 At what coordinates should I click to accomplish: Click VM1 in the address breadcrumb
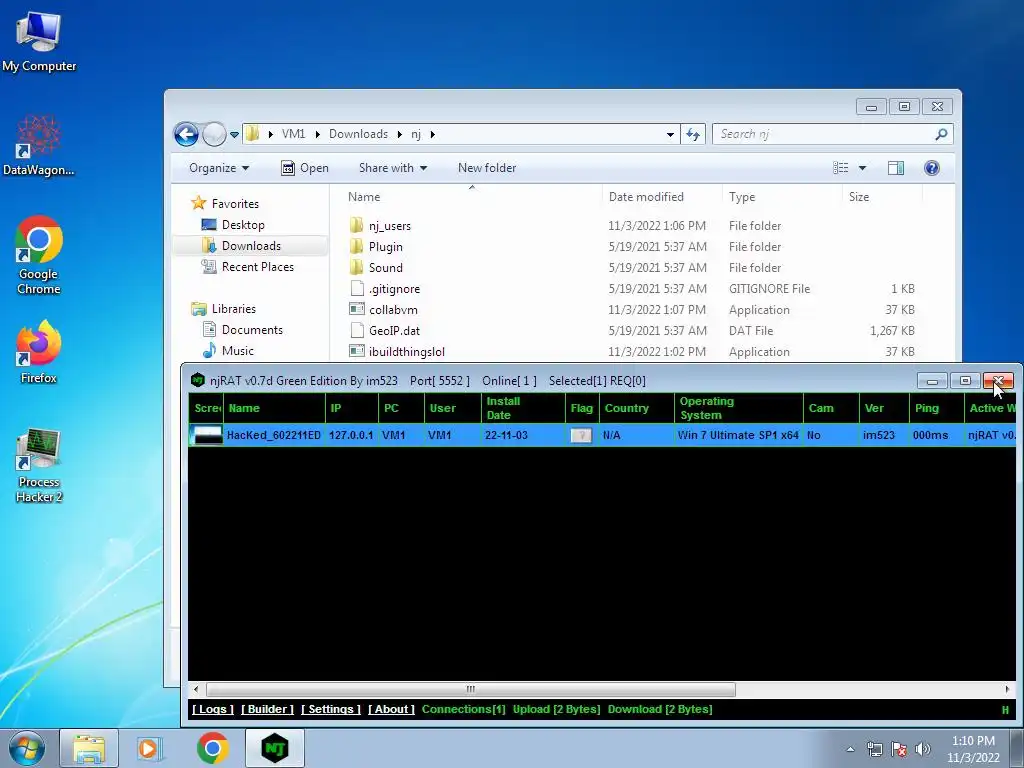click(293, 134)
